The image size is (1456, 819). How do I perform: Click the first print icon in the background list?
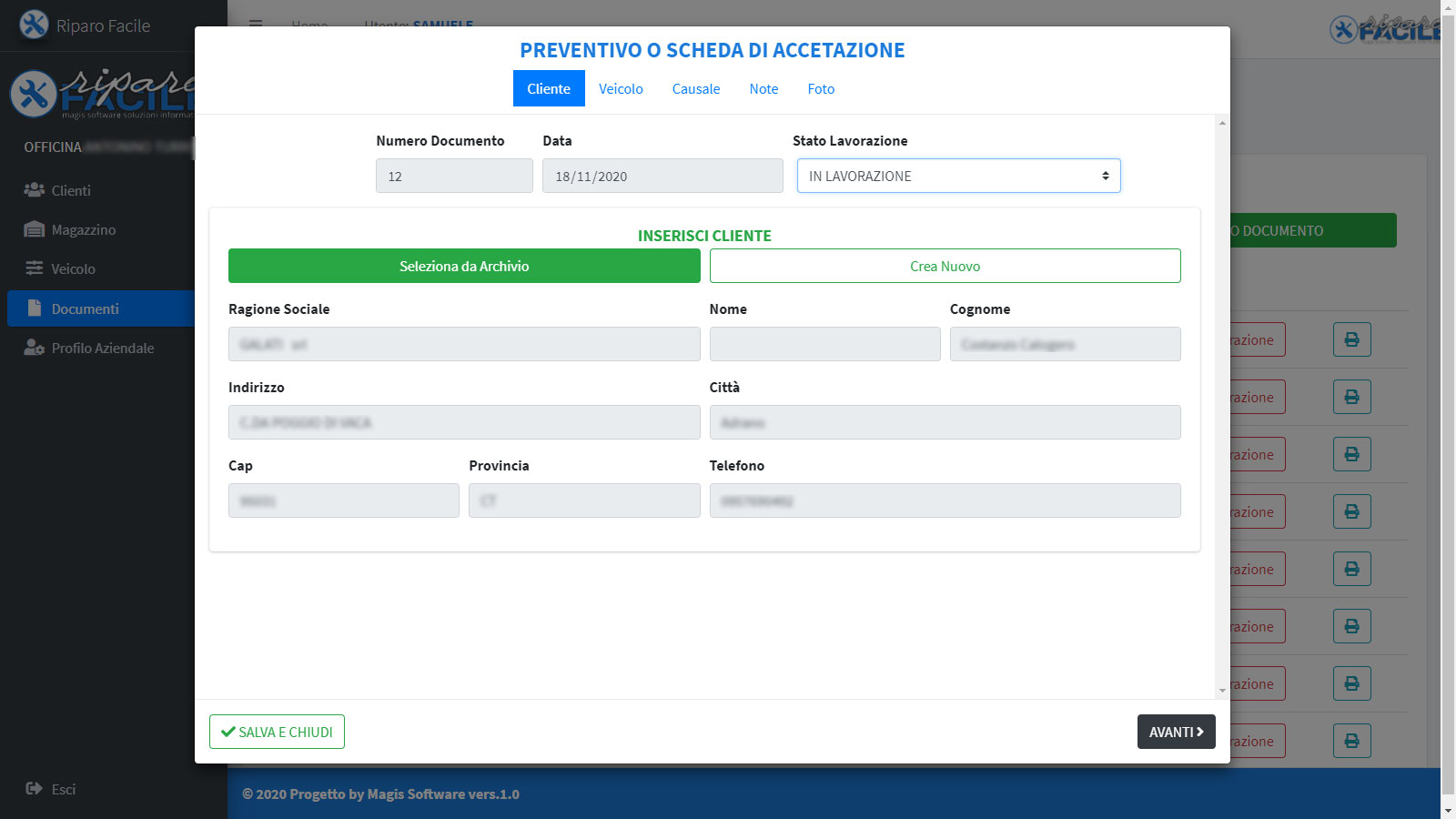pyautogui.click(x=1352, y=339)
